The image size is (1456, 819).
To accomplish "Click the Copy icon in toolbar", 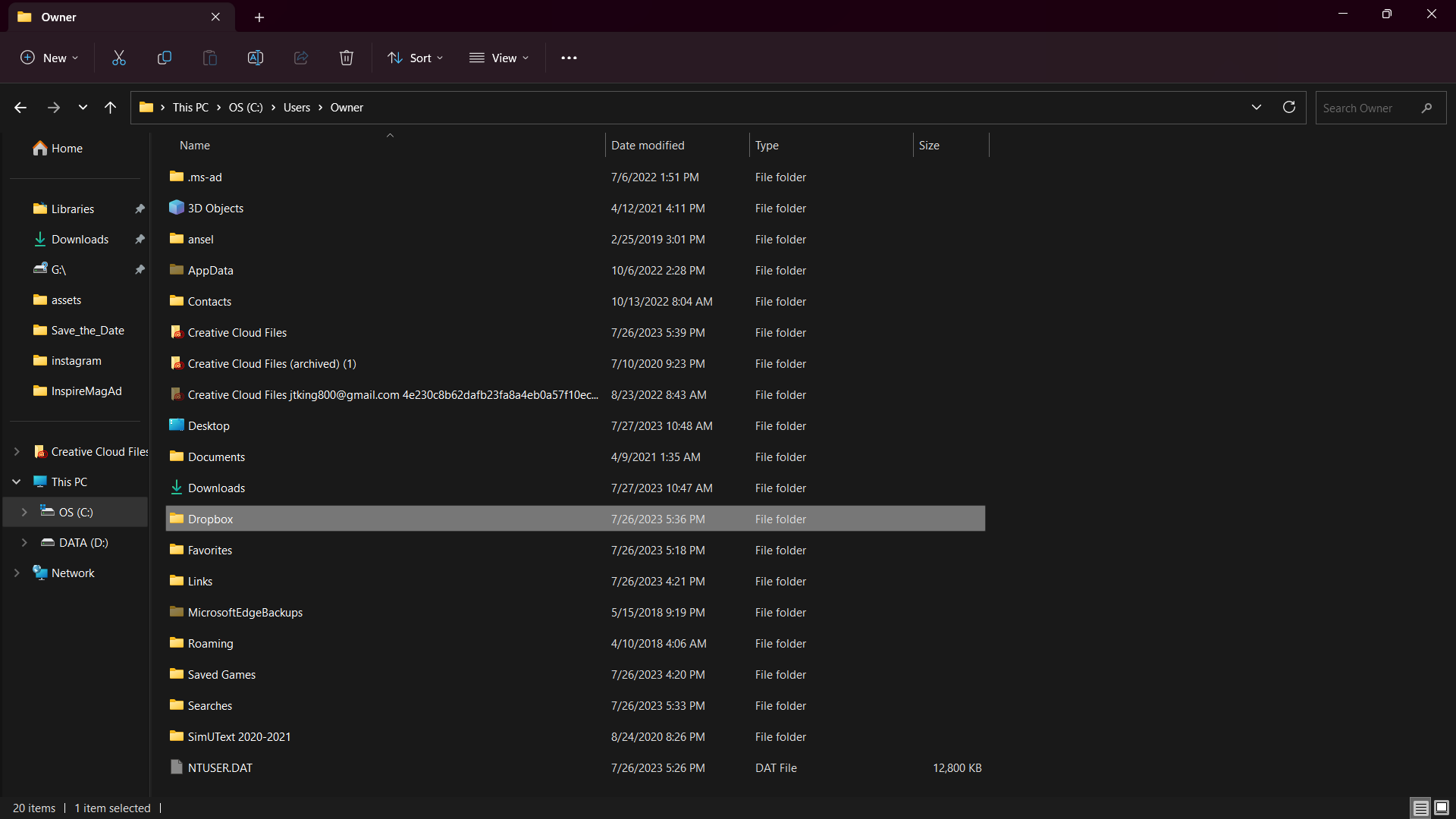I will pos(165,58).
